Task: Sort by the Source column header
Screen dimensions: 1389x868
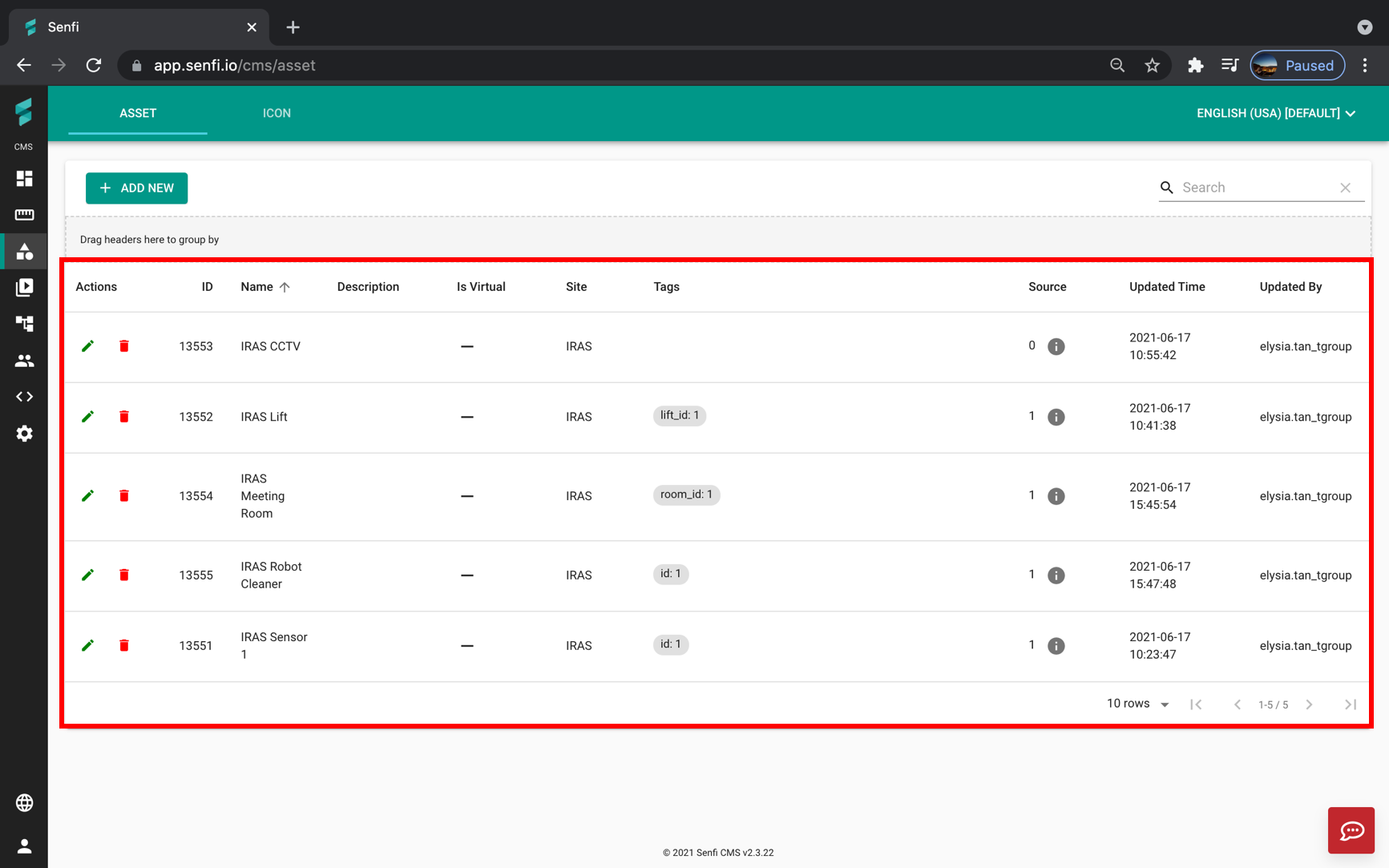Action: (1047, 287)
